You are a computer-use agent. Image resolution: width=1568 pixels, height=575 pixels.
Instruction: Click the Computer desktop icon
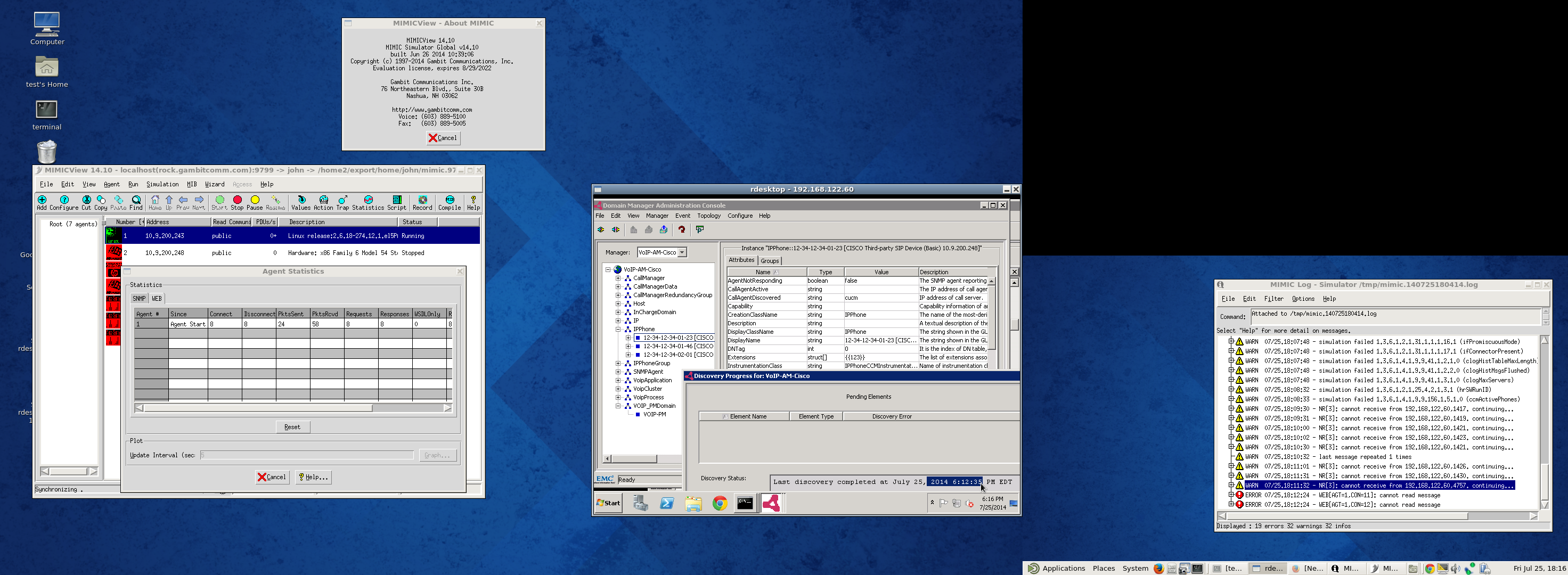[x=47, y=28]
